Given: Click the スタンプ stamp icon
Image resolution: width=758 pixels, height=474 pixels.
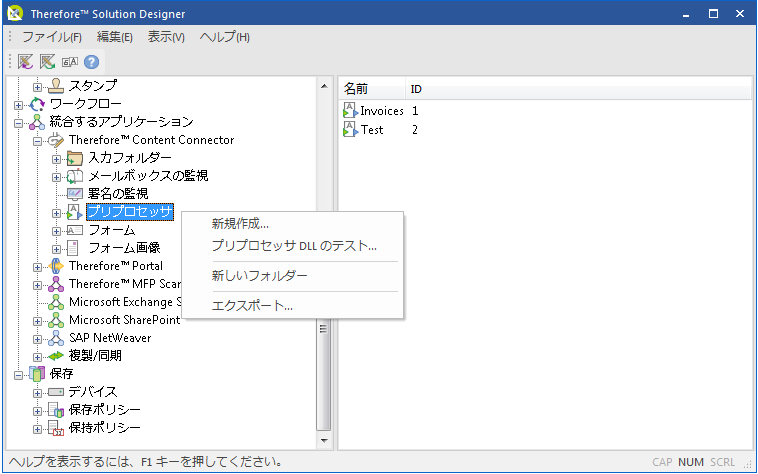Looking at the screenshot, I should click(56, 86).
